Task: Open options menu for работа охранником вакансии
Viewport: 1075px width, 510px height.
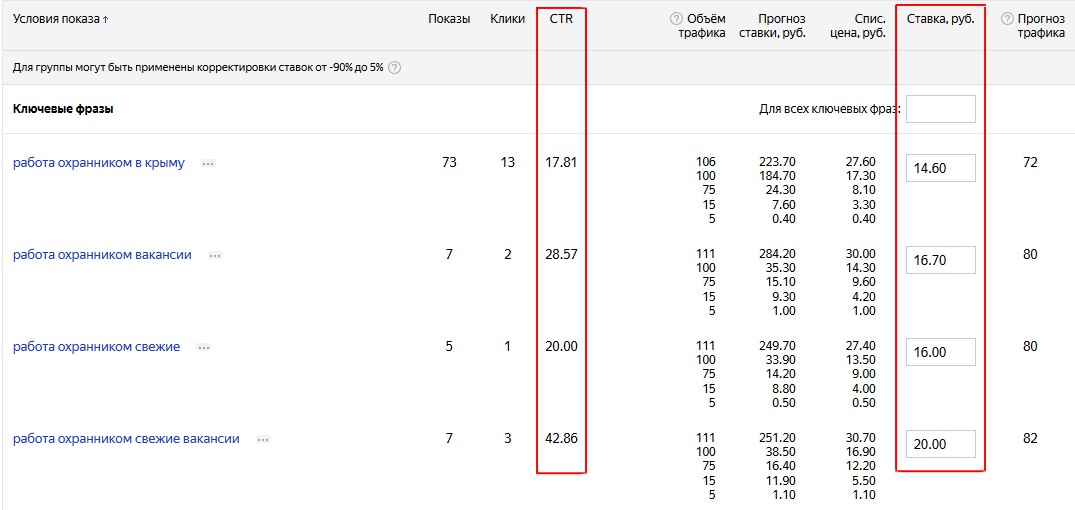Action: click(215, 256)
